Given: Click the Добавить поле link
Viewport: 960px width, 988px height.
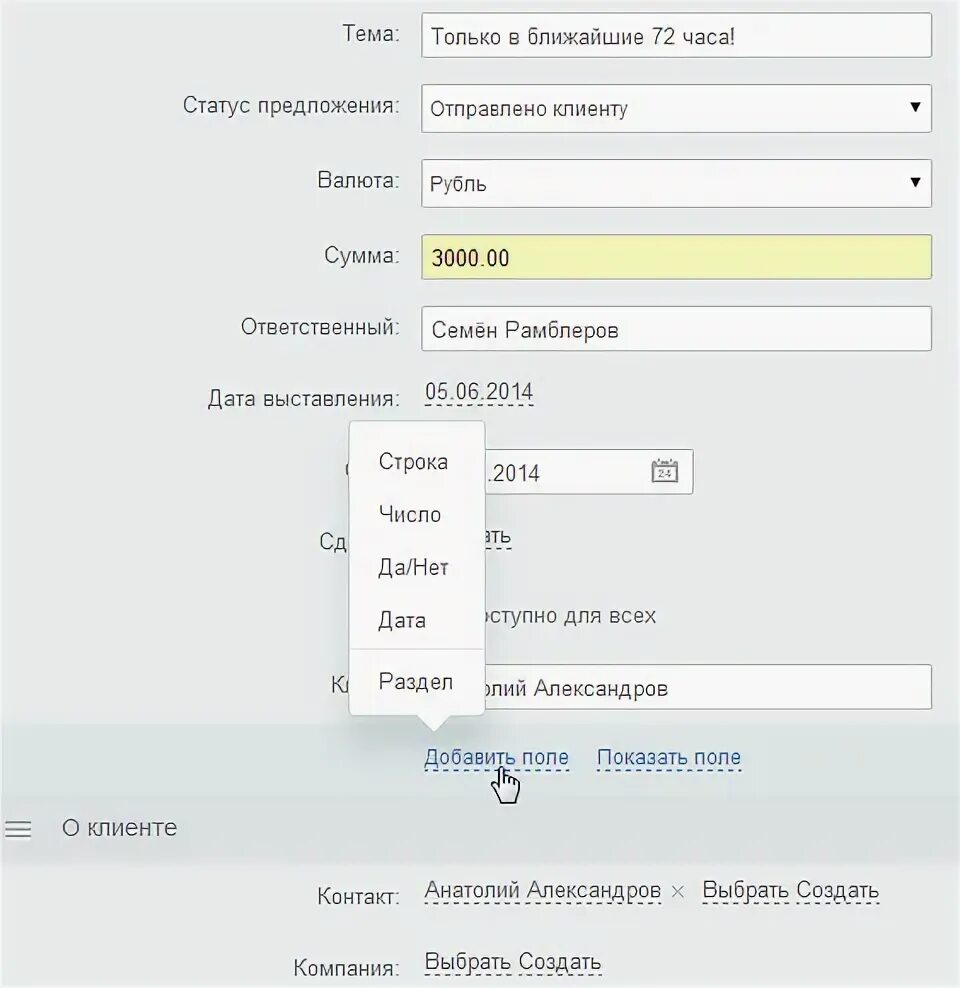Looking at the screenshot, I should tap(496, 757).
